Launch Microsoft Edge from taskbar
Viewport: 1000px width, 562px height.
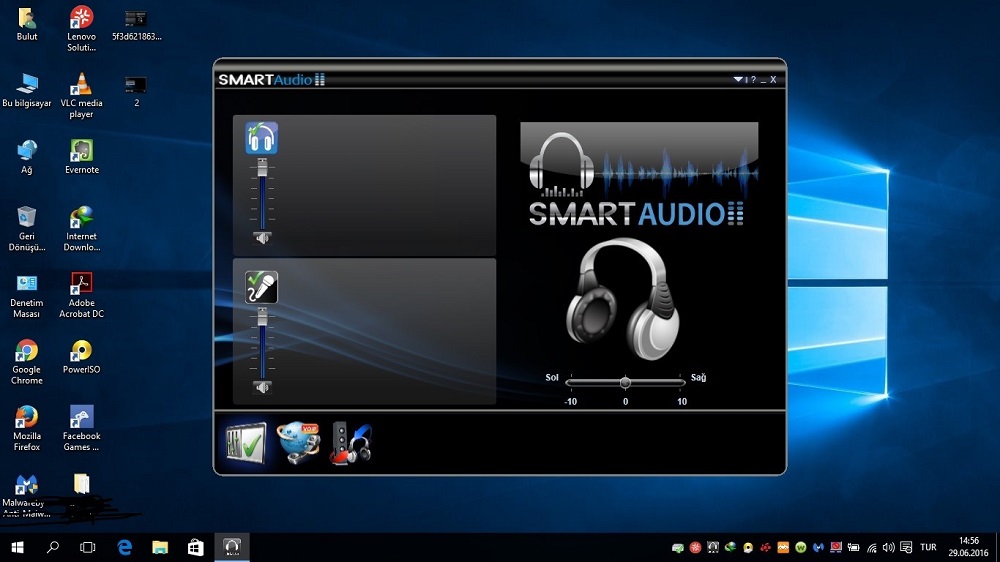124,547
